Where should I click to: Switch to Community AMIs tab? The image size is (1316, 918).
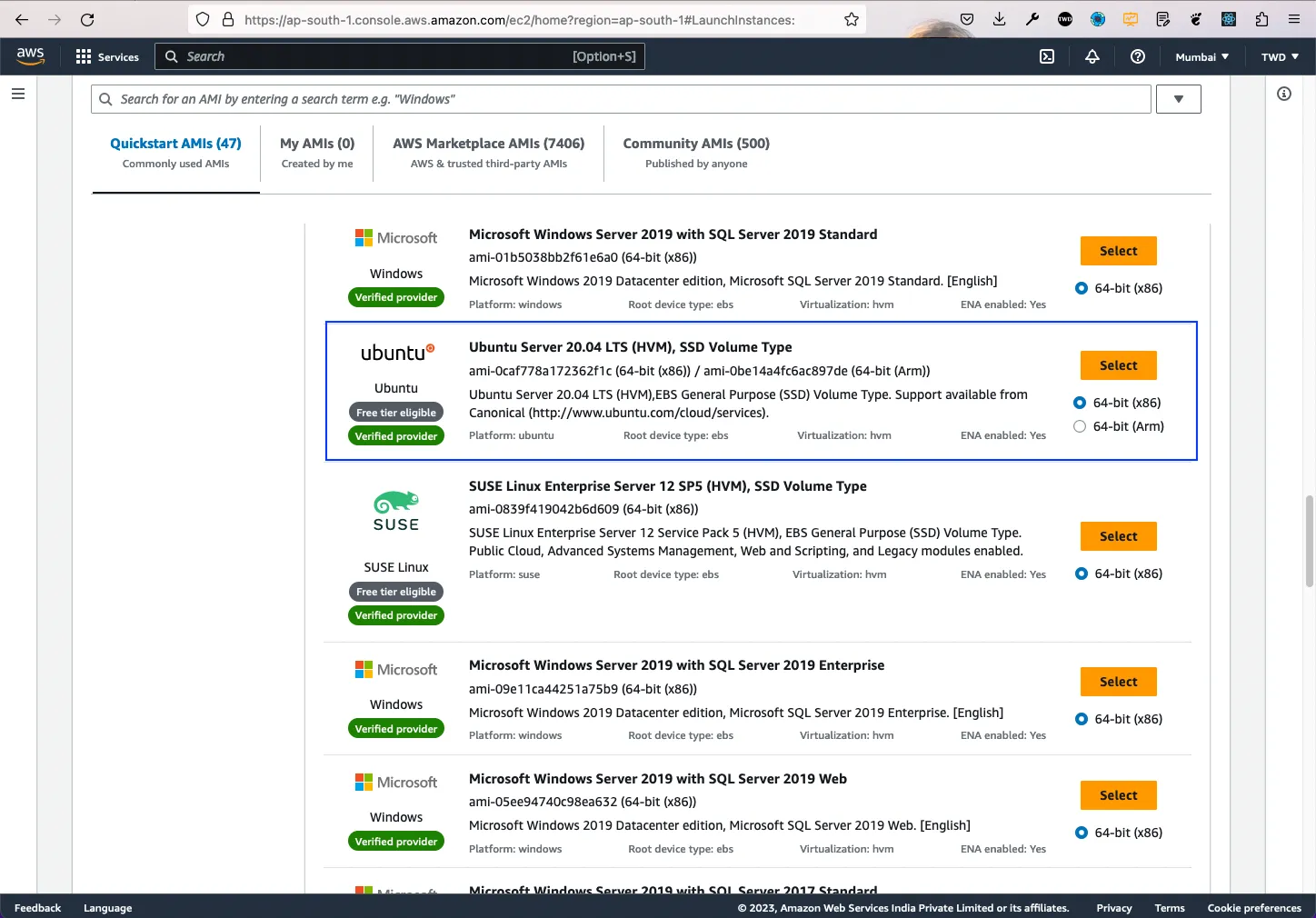point(696,153)
